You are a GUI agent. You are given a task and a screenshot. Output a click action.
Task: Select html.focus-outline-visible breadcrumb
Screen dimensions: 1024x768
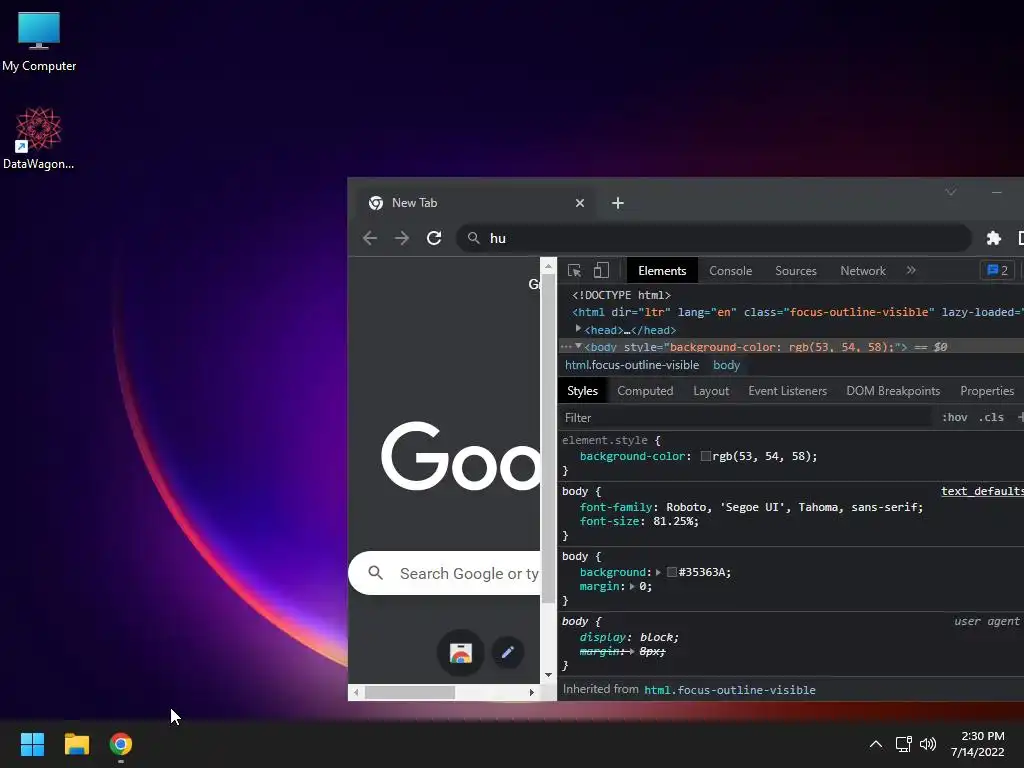tap(632, 365)
